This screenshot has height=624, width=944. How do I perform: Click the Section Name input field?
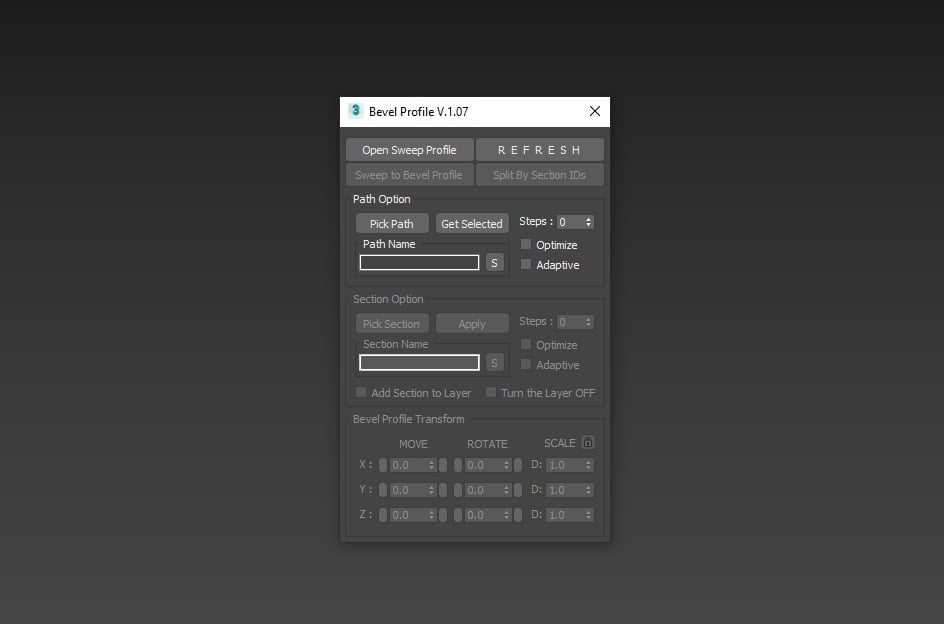coord(419,363)
